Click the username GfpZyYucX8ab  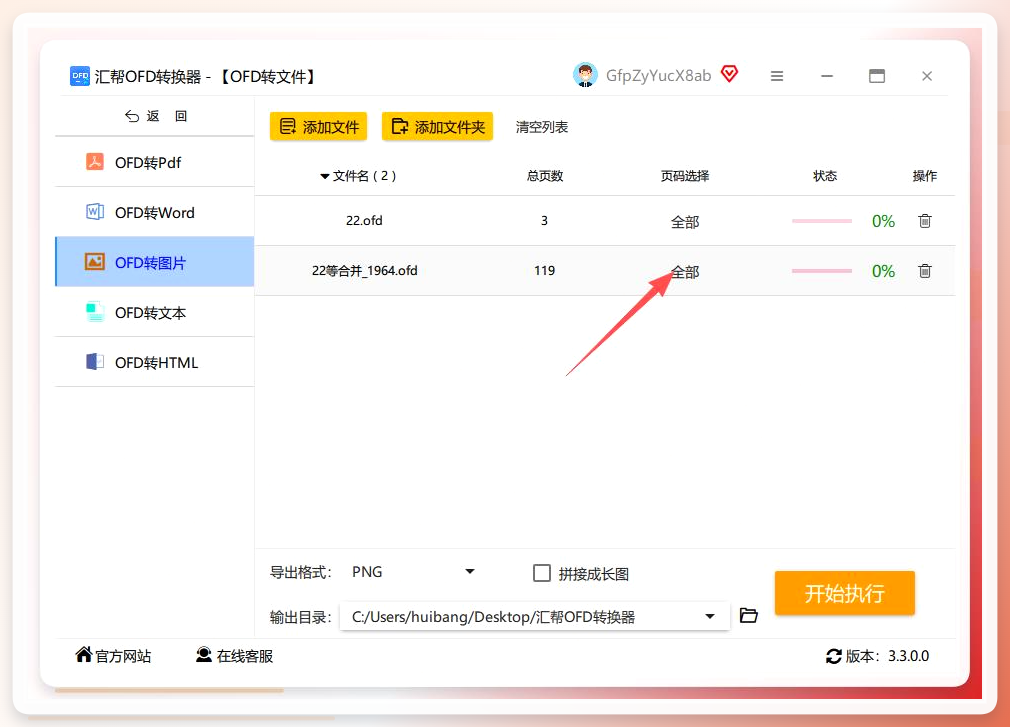pos(658,76)
